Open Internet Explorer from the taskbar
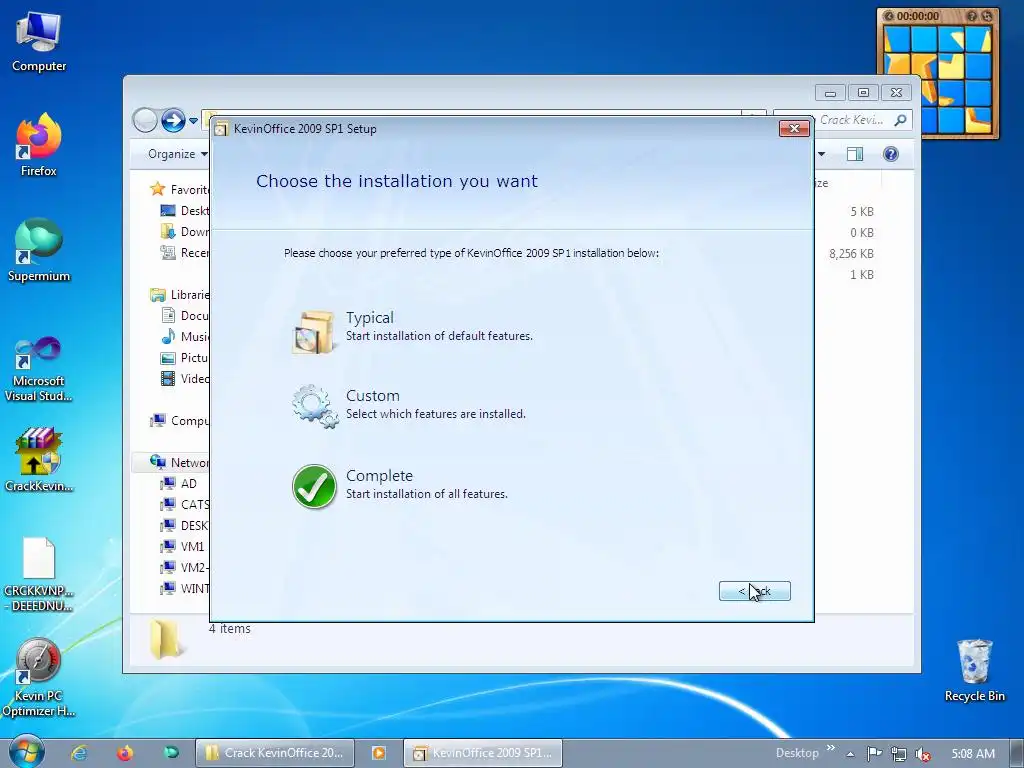This screenshot has height=768, width=1024. pos(79,753)
